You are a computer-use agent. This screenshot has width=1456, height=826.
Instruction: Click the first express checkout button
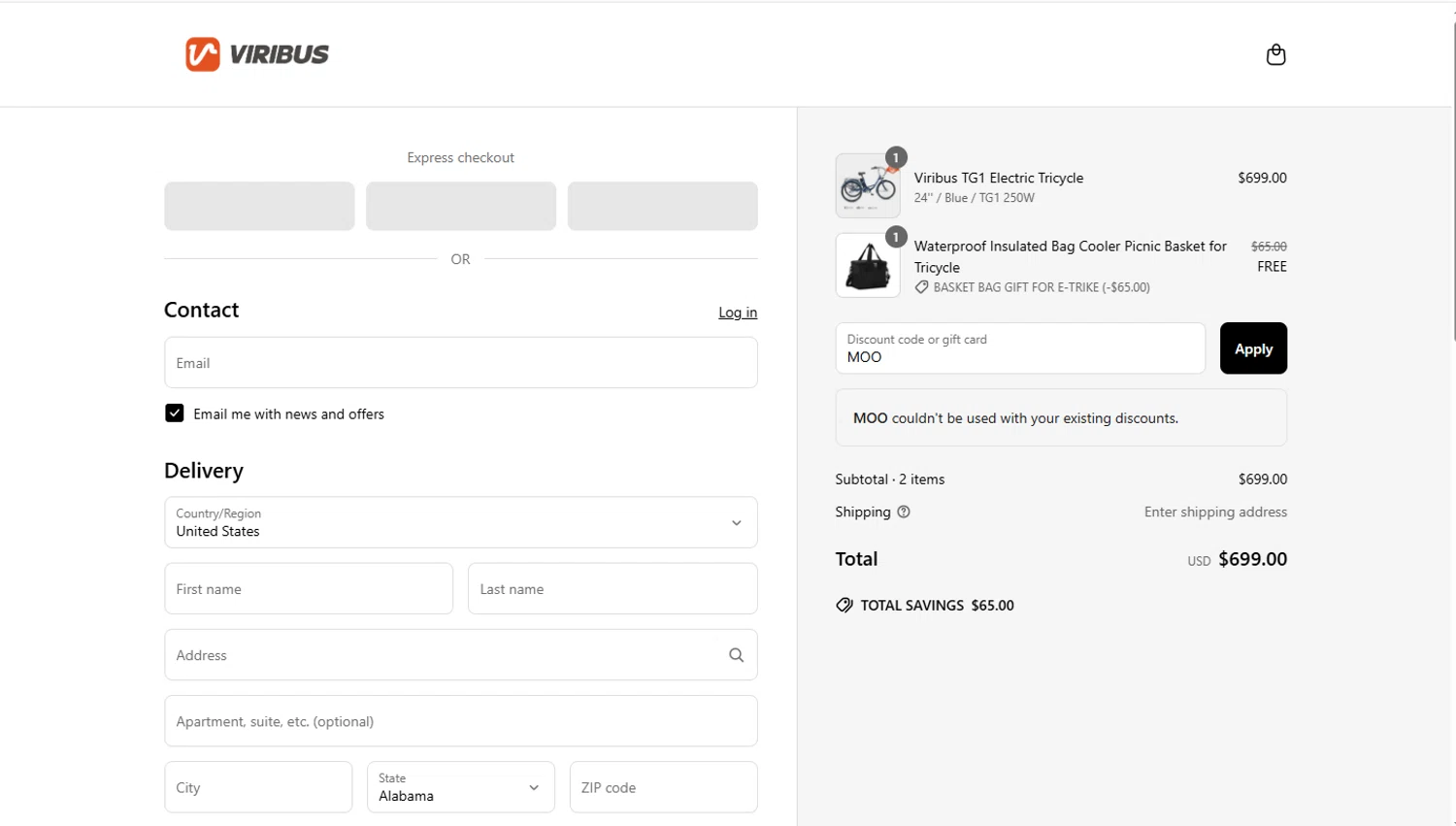pyautogui.click(x=259, y=206)
